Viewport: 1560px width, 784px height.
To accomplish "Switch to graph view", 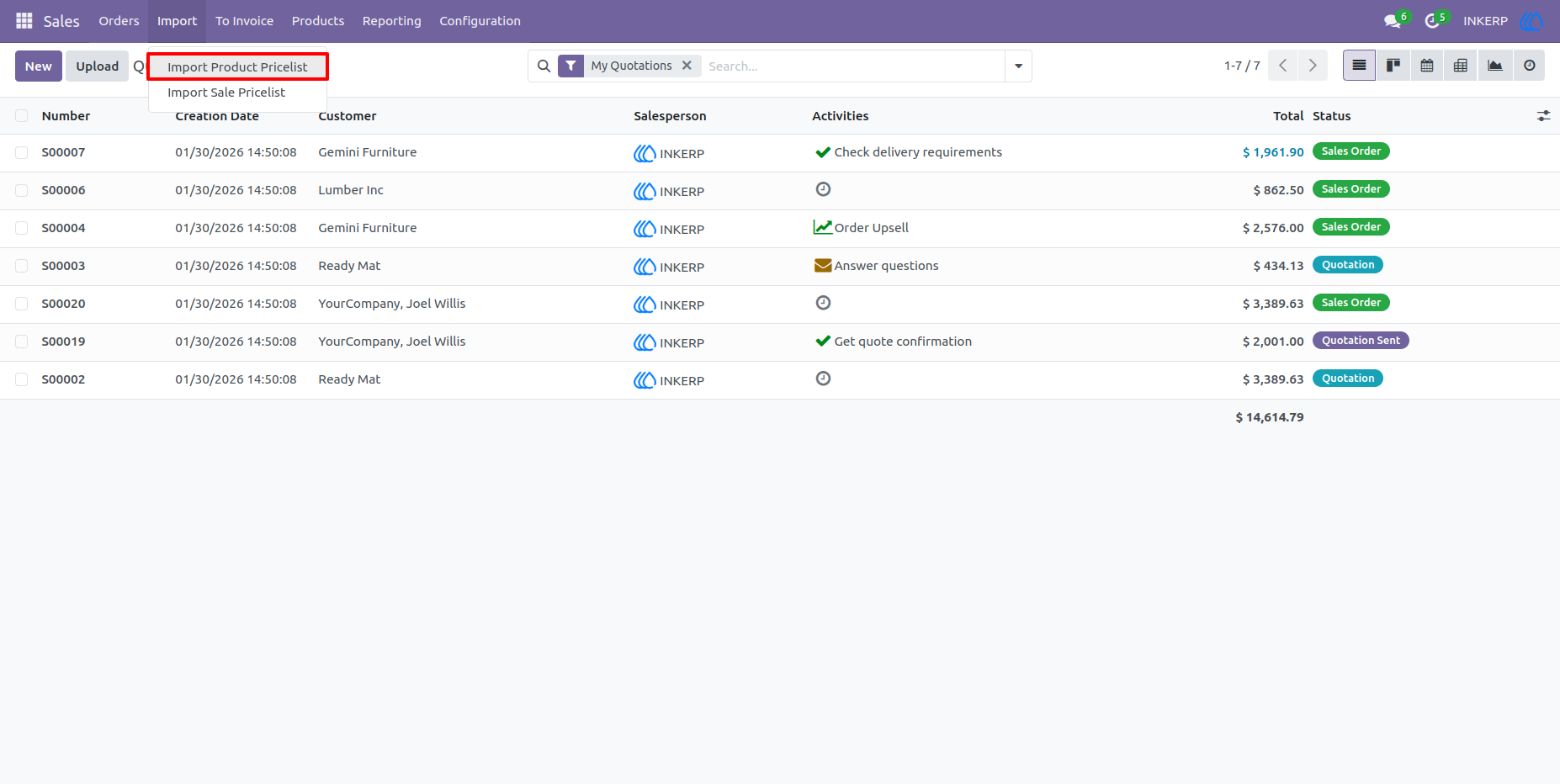I will (1495, 66).
